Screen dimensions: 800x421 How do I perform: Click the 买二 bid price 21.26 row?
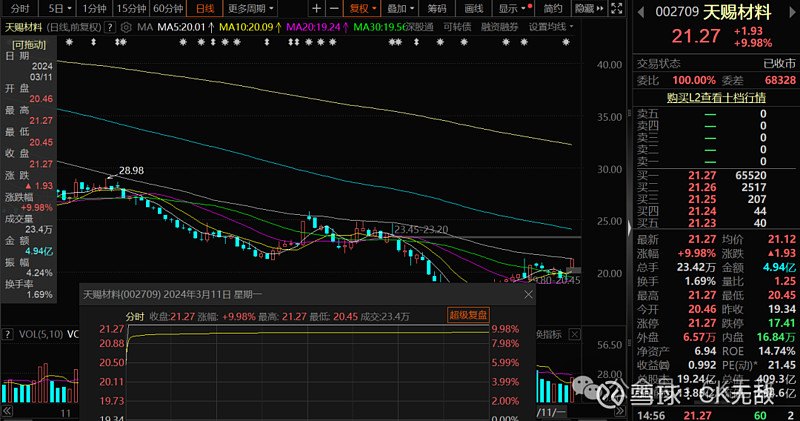pos(716,187)
